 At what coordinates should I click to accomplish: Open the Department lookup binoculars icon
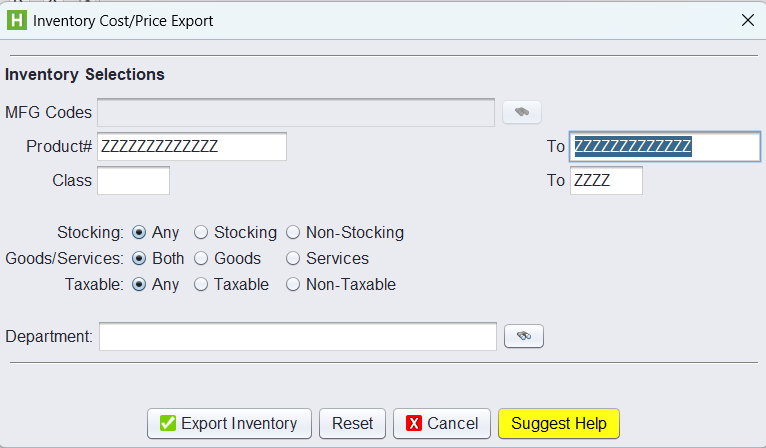523,337
